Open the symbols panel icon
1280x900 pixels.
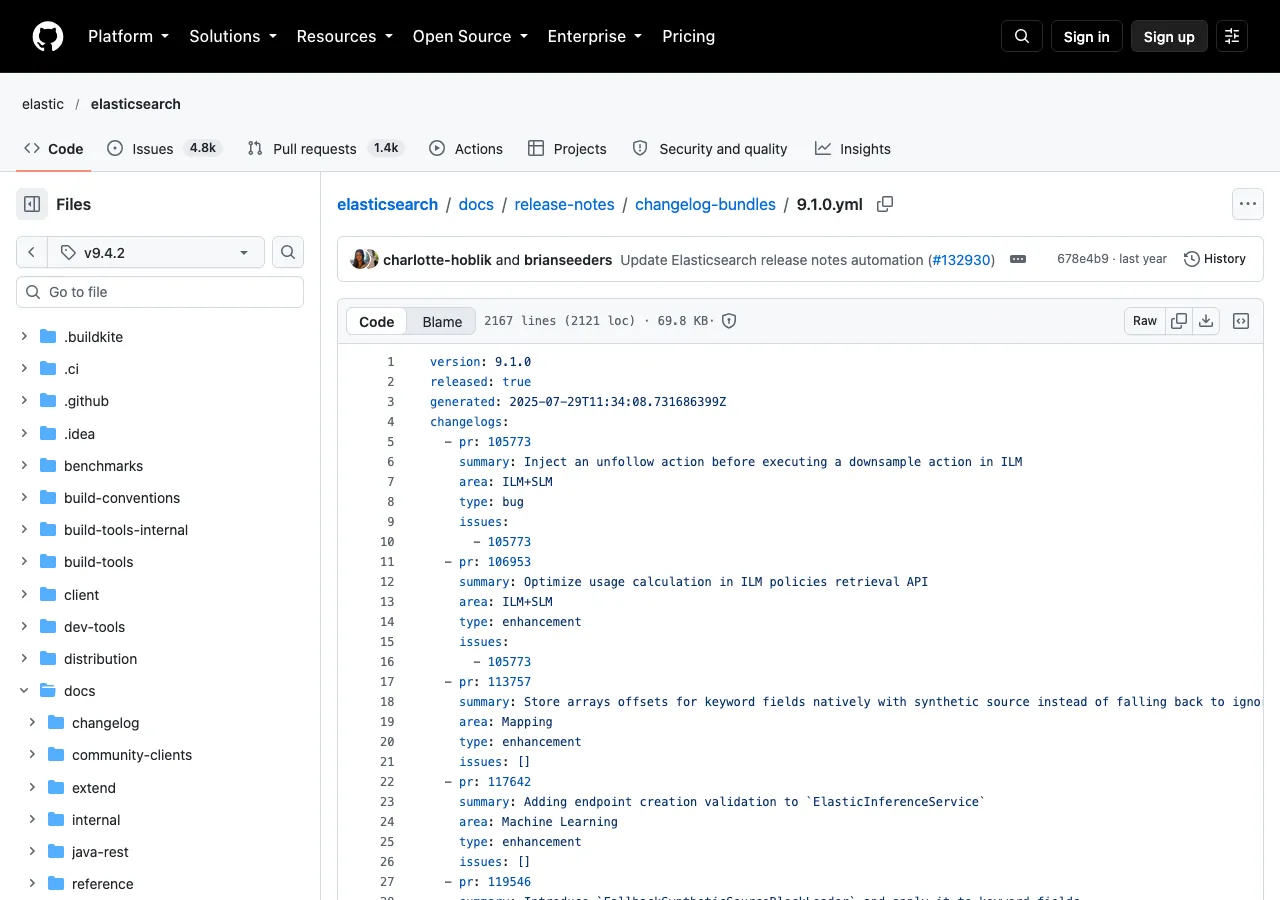(1241, 321)
